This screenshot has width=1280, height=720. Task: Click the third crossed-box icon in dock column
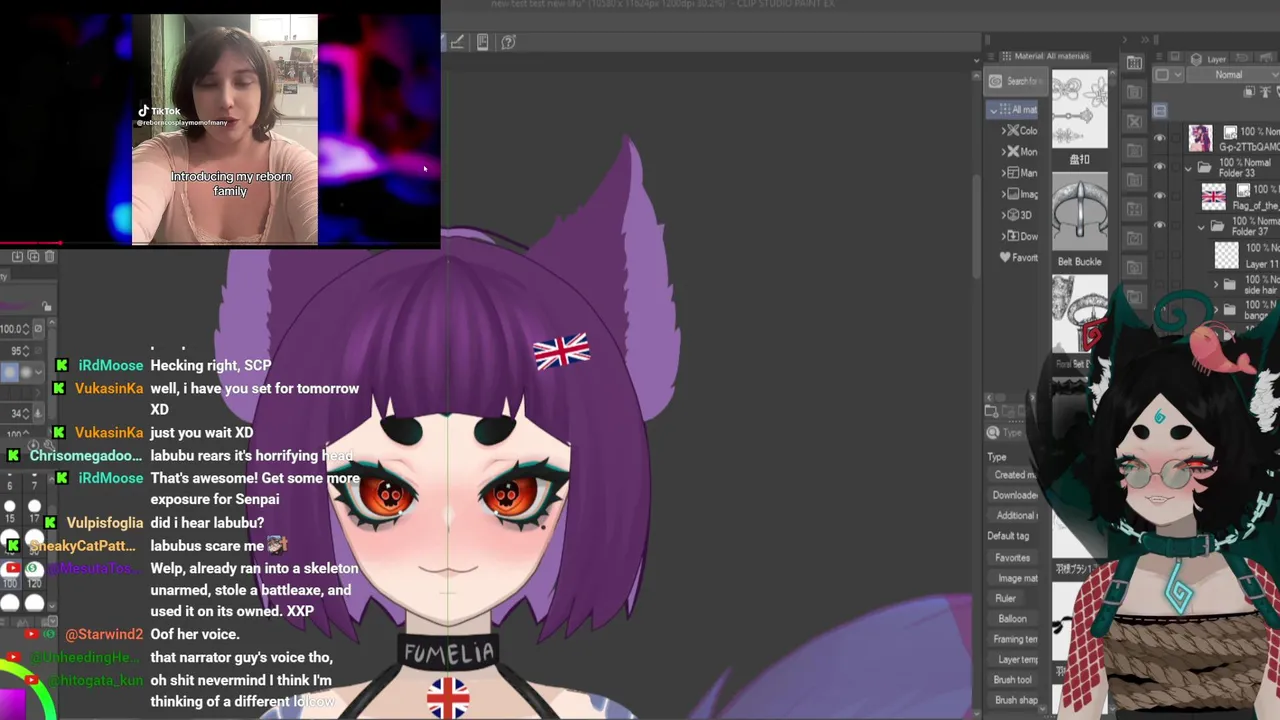click(1134, 121)
